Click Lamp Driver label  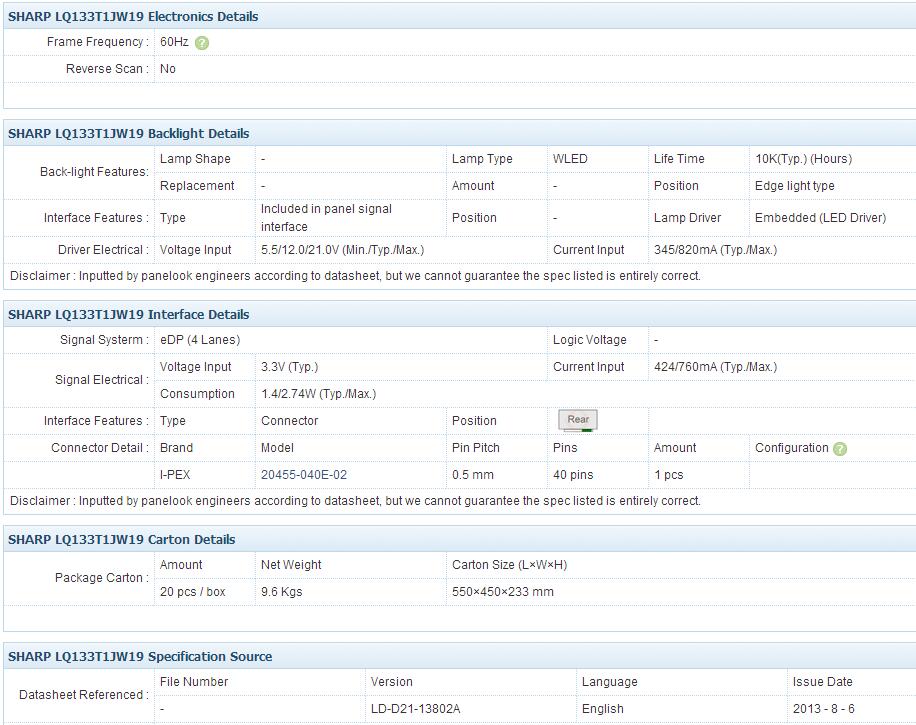point(687,218)
